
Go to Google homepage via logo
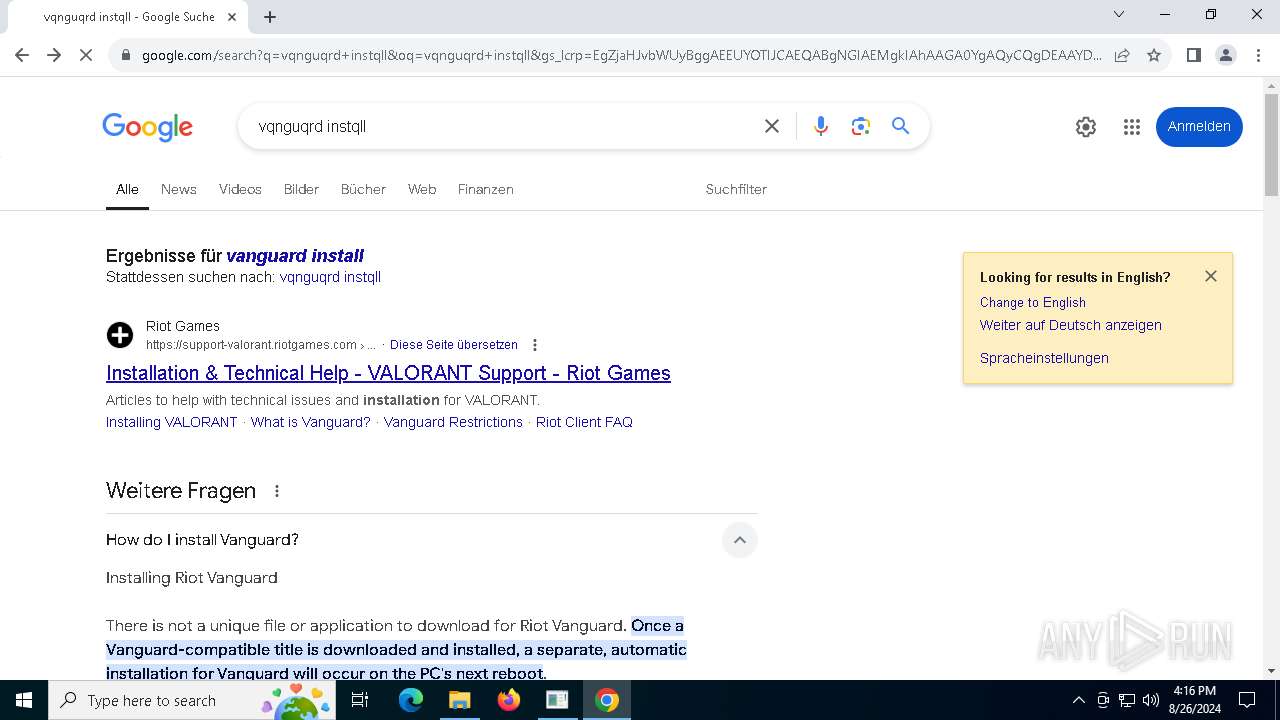tap(147, 127)
